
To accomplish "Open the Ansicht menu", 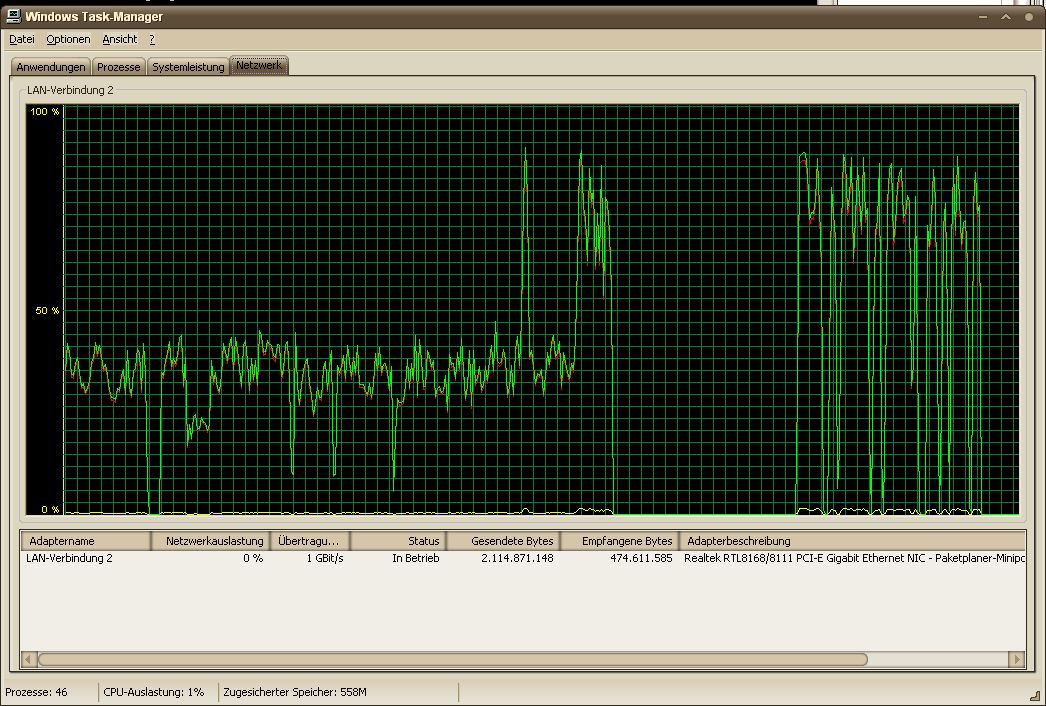I will pyautogui.click(x=119, y=39).
